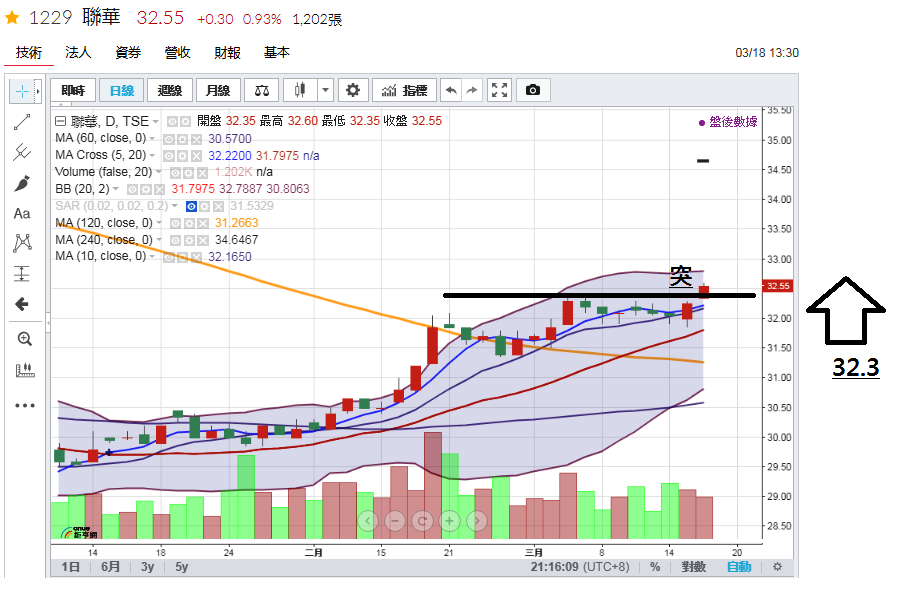
Task: Select the pitchfork drawing tool
Action: tap(22, 152)
